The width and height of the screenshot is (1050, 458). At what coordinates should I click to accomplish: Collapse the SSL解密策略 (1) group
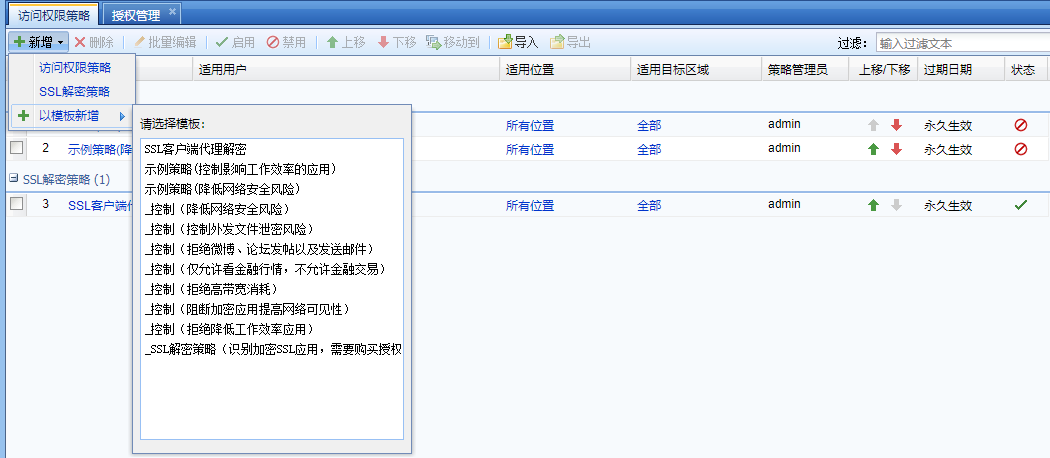[14, 178]
